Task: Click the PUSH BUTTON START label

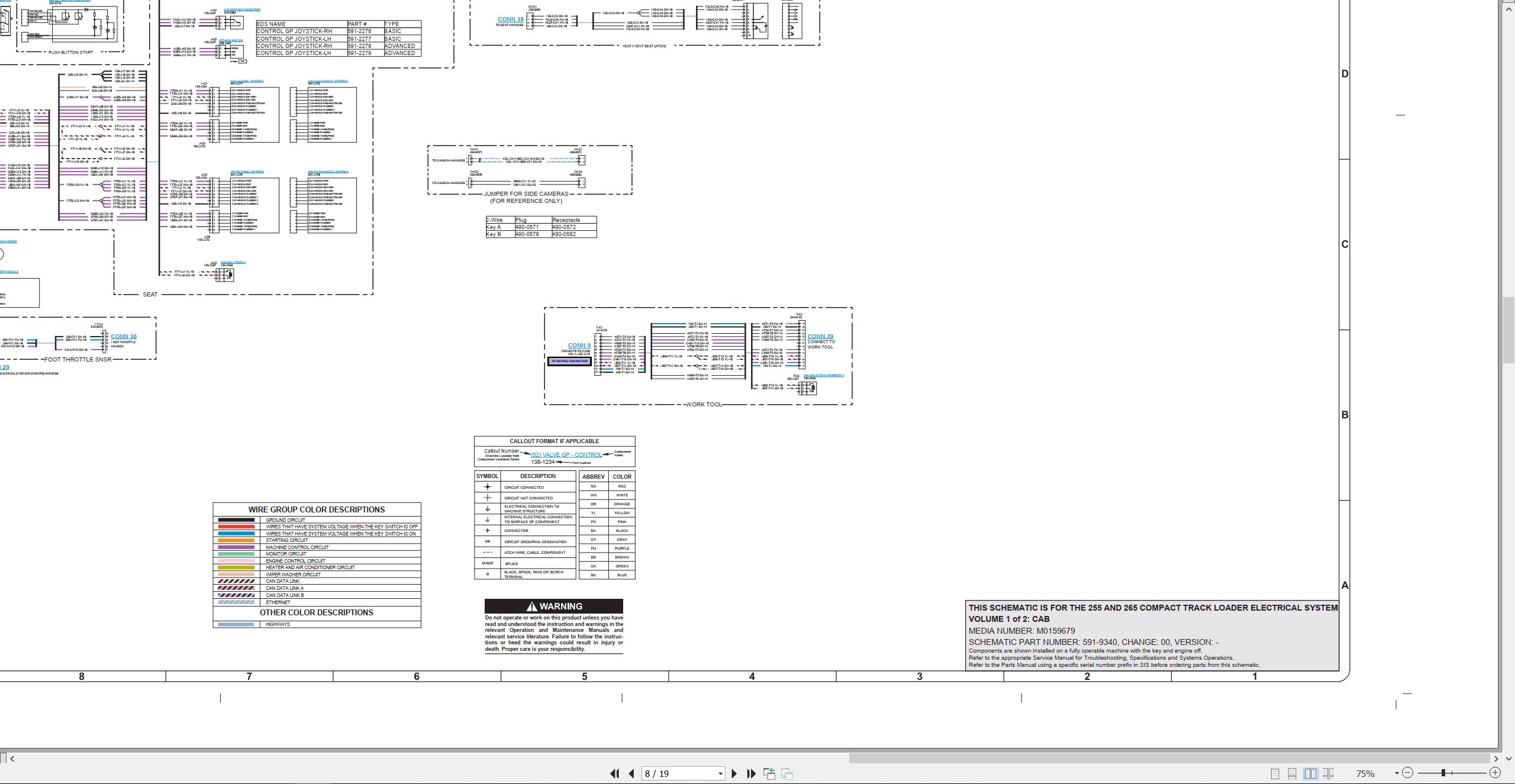Action: point(70,52)
